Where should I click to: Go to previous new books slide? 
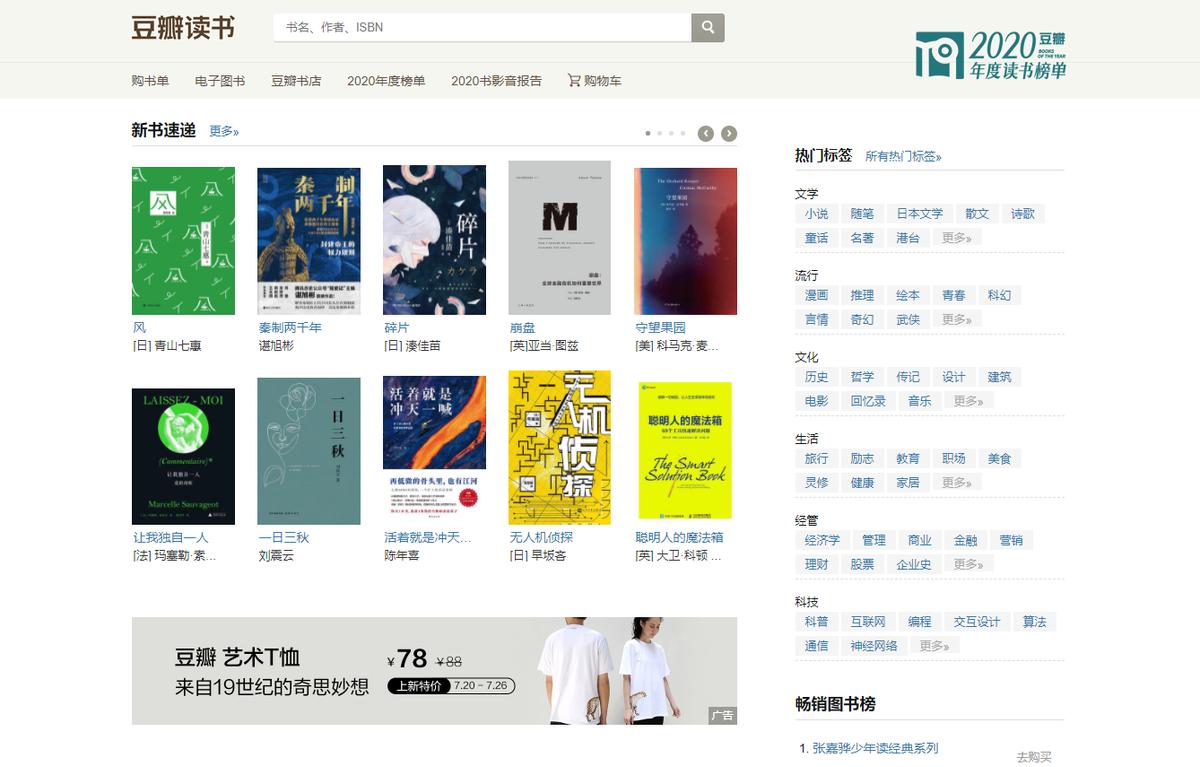pyautogui.click(x=706, y=133)
